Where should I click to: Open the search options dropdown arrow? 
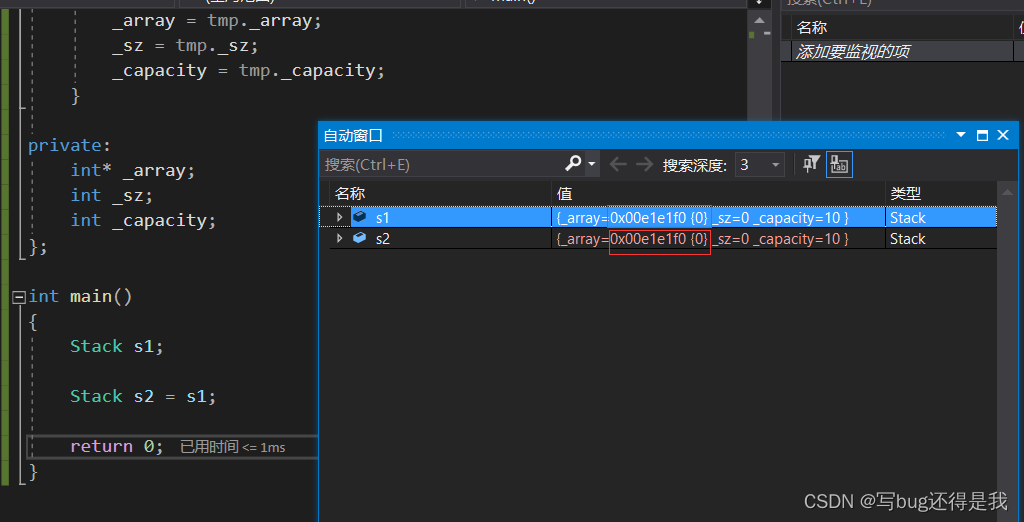pyautogui.click(x=592, y=164)
